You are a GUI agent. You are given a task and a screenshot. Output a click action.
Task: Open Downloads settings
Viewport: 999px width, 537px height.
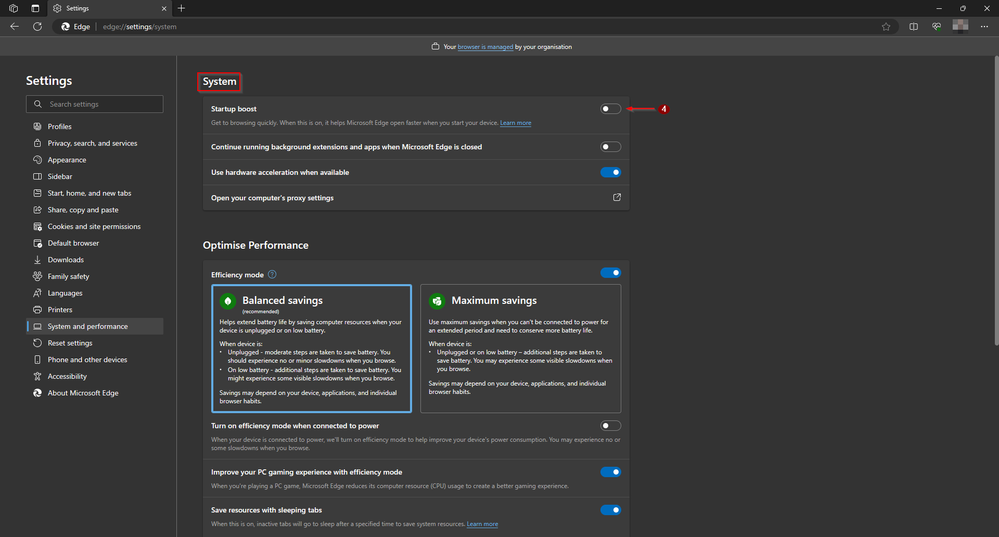click(x=94, y=260)
